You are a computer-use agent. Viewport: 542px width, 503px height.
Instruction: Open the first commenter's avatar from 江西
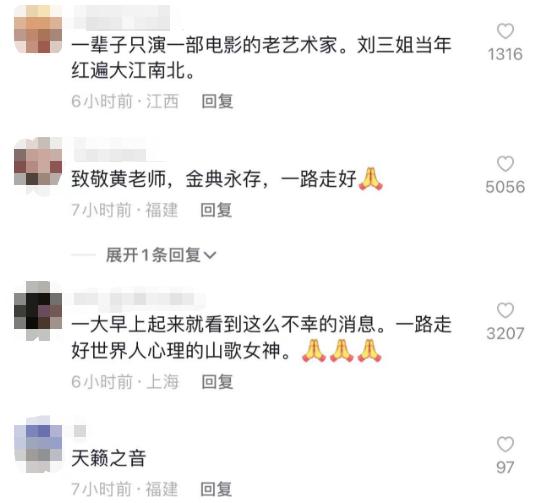click(x=38, y=29)
